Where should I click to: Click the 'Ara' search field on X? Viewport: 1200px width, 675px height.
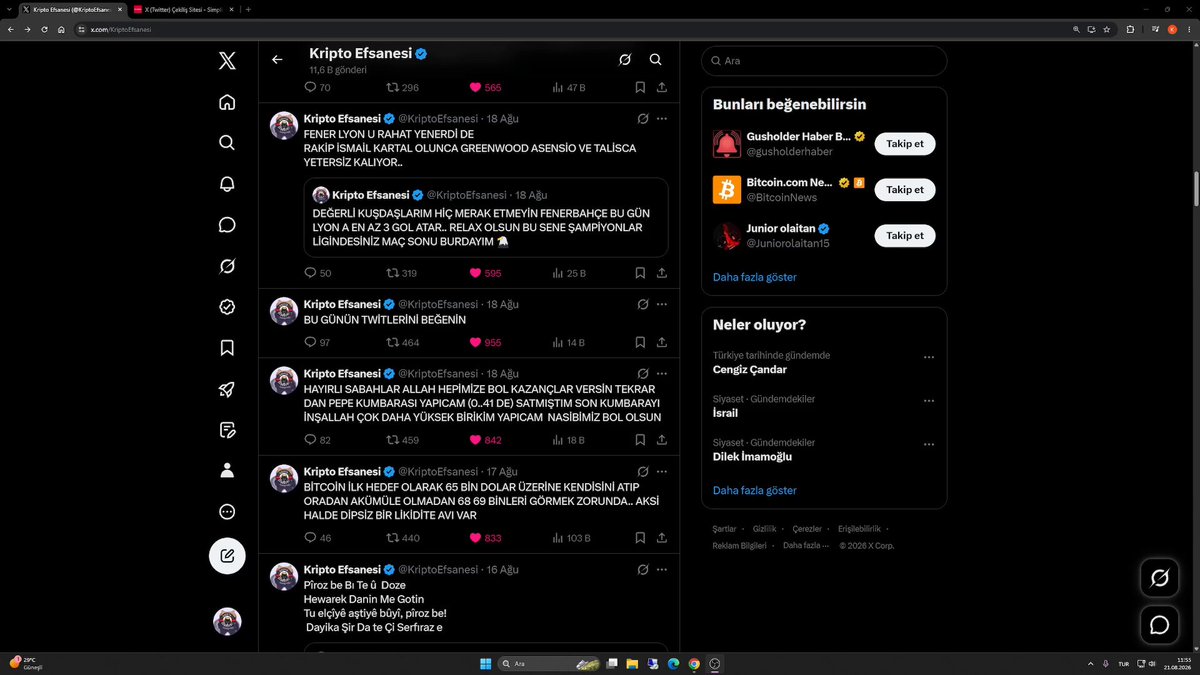coord(824,61)
